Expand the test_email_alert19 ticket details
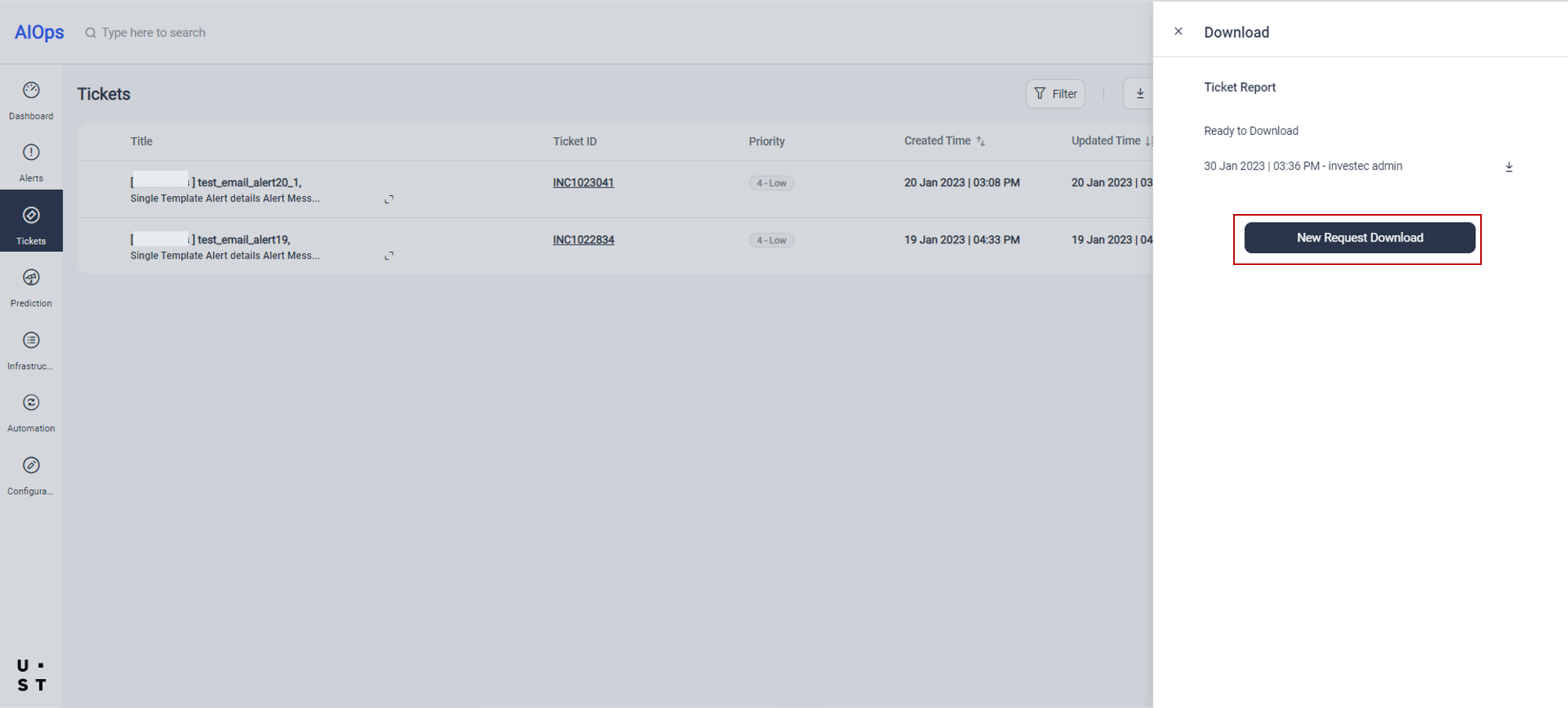The width and height of the screenshot is (1568, 708). (x=389, y=256)
